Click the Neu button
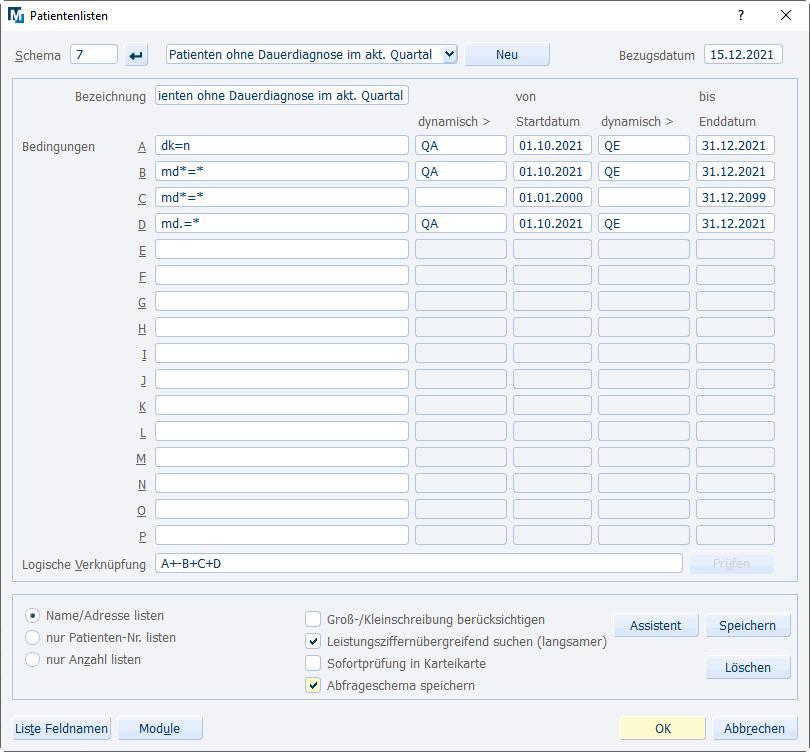810x752 pixels. coord(507,55)
